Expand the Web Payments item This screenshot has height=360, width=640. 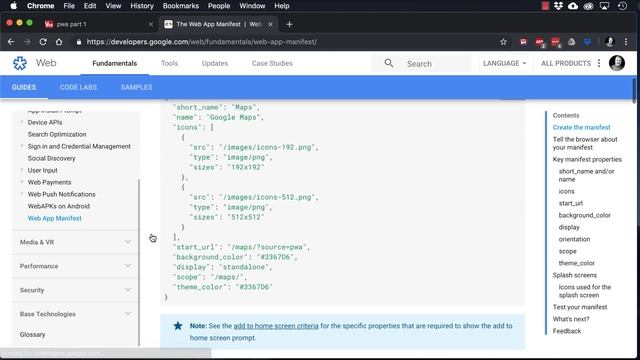(x=22, y=182)
